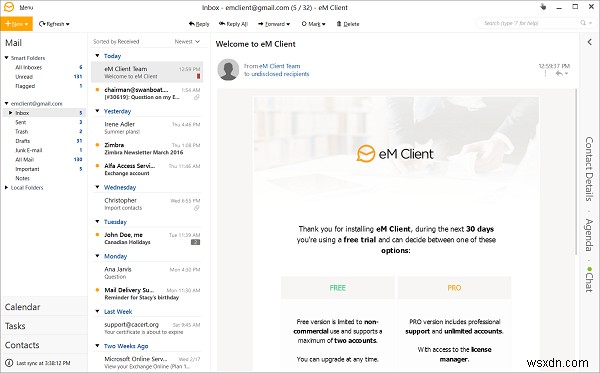
Task: Click the Sorted by Received header
Action: click(116, 41)
